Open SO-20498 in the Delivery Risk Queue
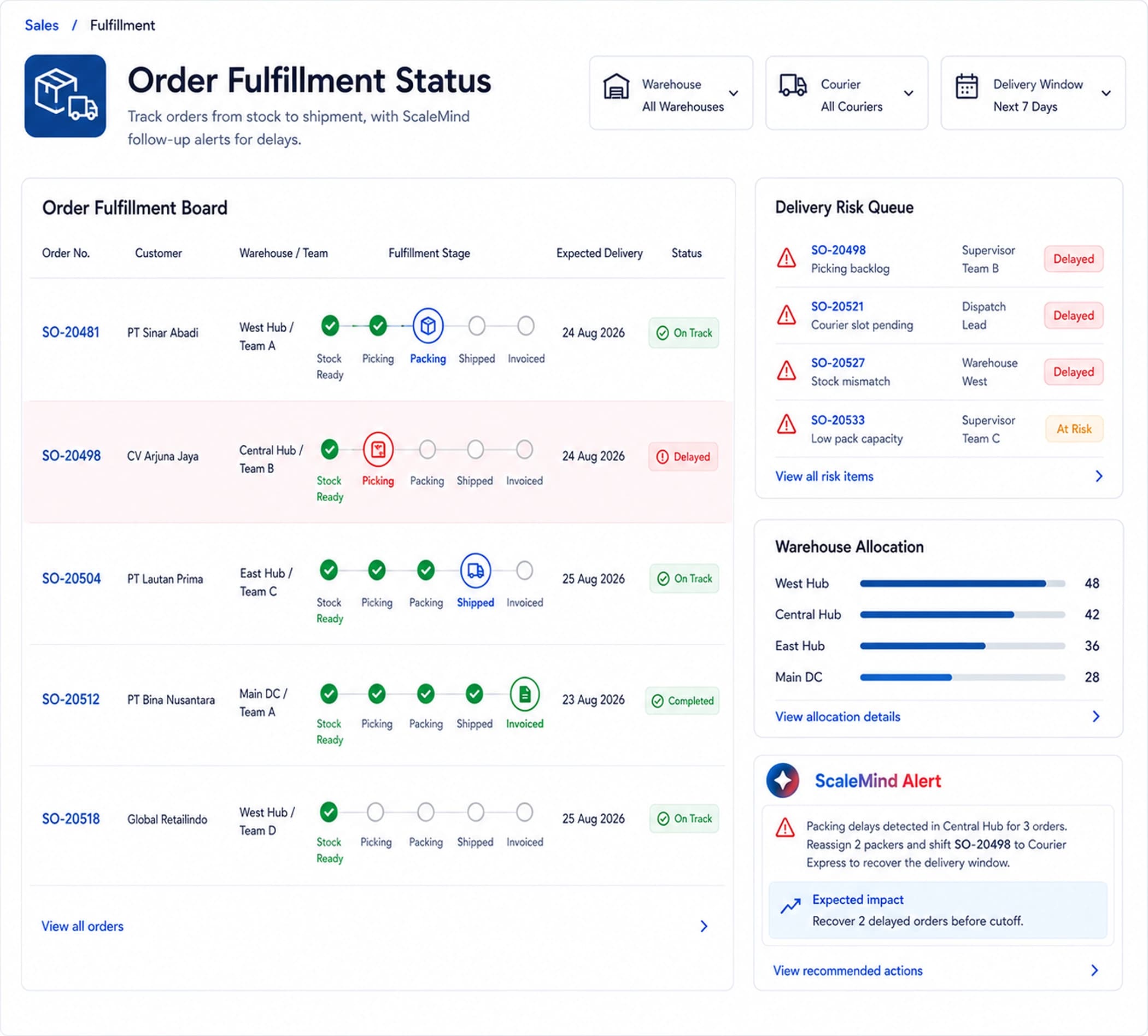The height and width of the screenshot is (1036, 1148). 838,250
